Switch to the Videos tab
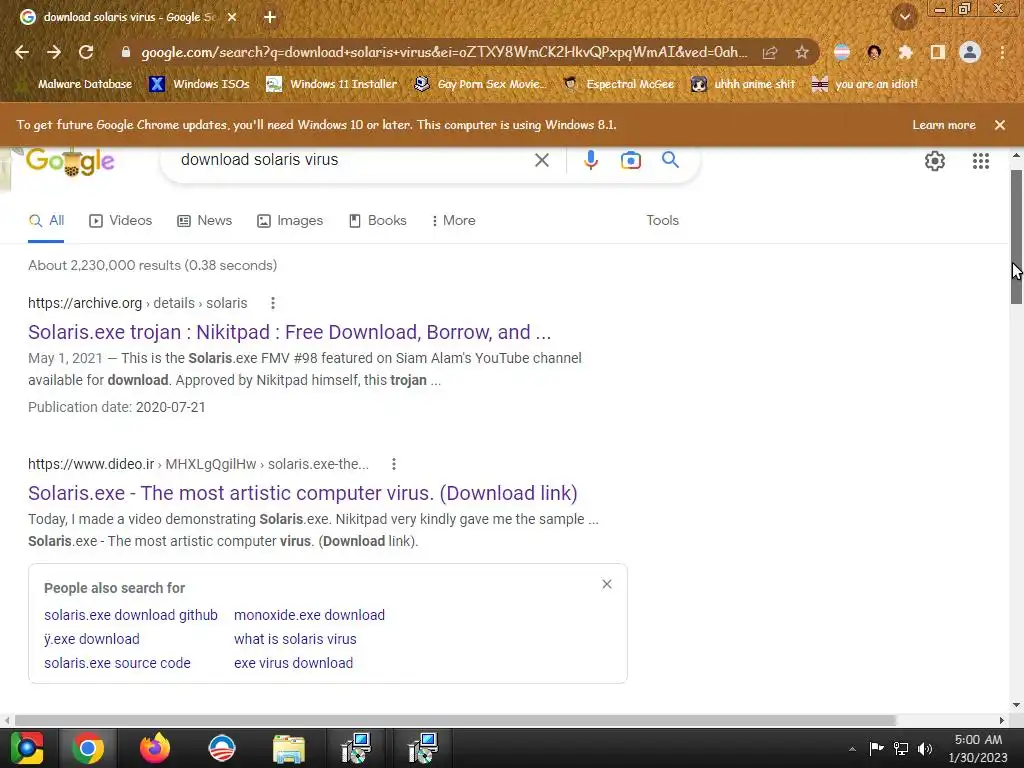This screenshot has width=1024, height=768. (121, 221)
